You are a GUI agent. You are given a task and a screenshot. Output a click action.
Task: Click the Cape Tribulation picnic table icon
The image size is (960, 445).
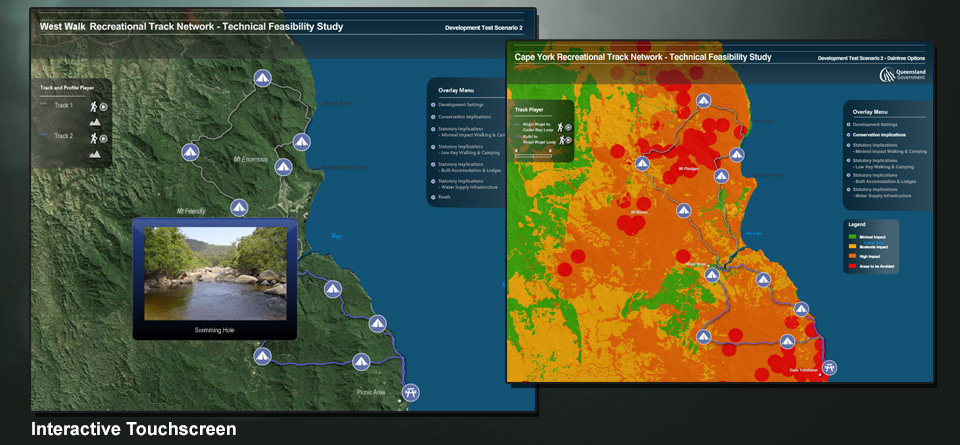[829, 368]
